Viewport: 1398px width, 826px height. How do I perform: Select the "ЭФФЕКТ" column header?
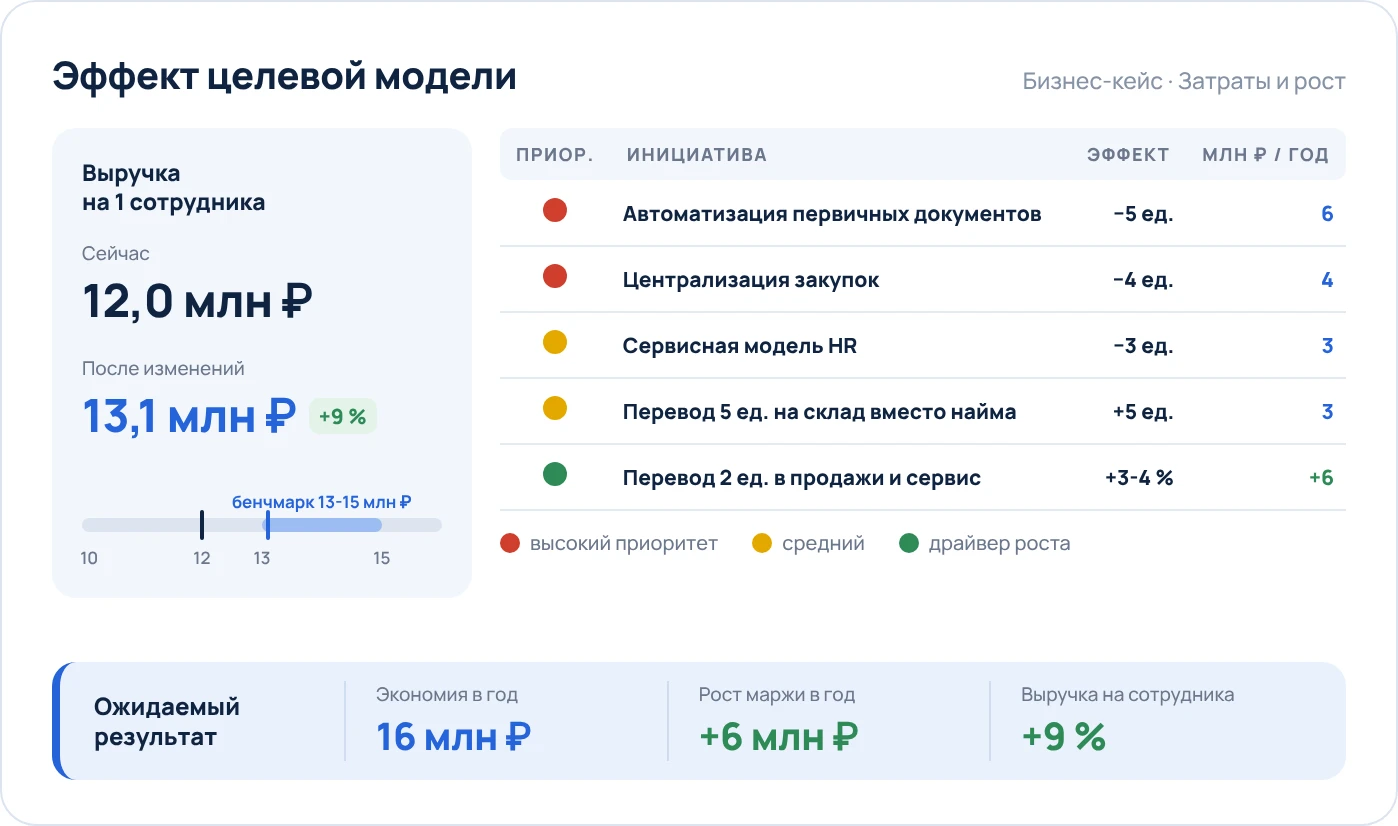point(1128,155)
